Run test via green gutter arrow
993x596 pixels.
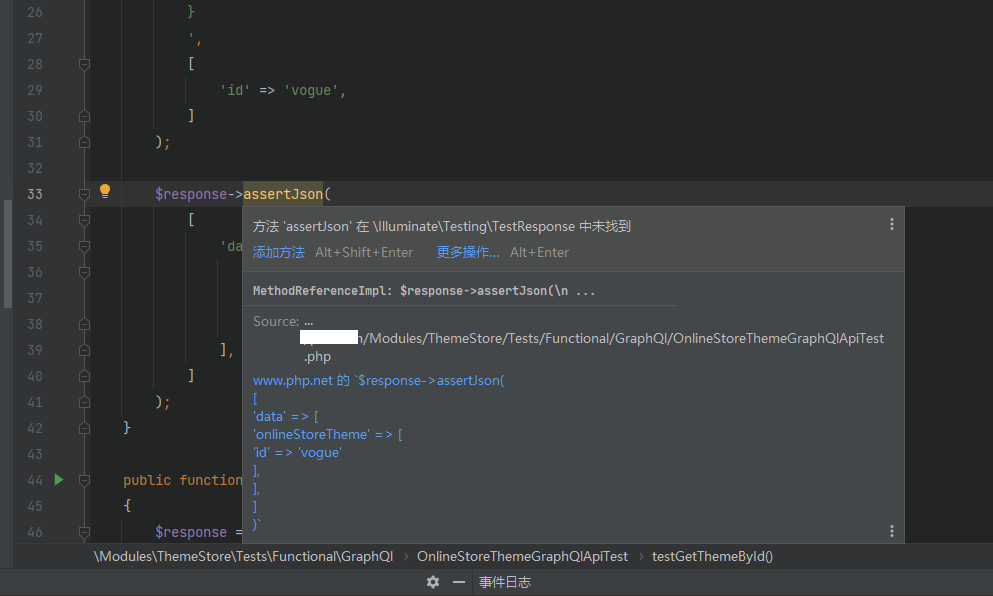tap(58, 480)
